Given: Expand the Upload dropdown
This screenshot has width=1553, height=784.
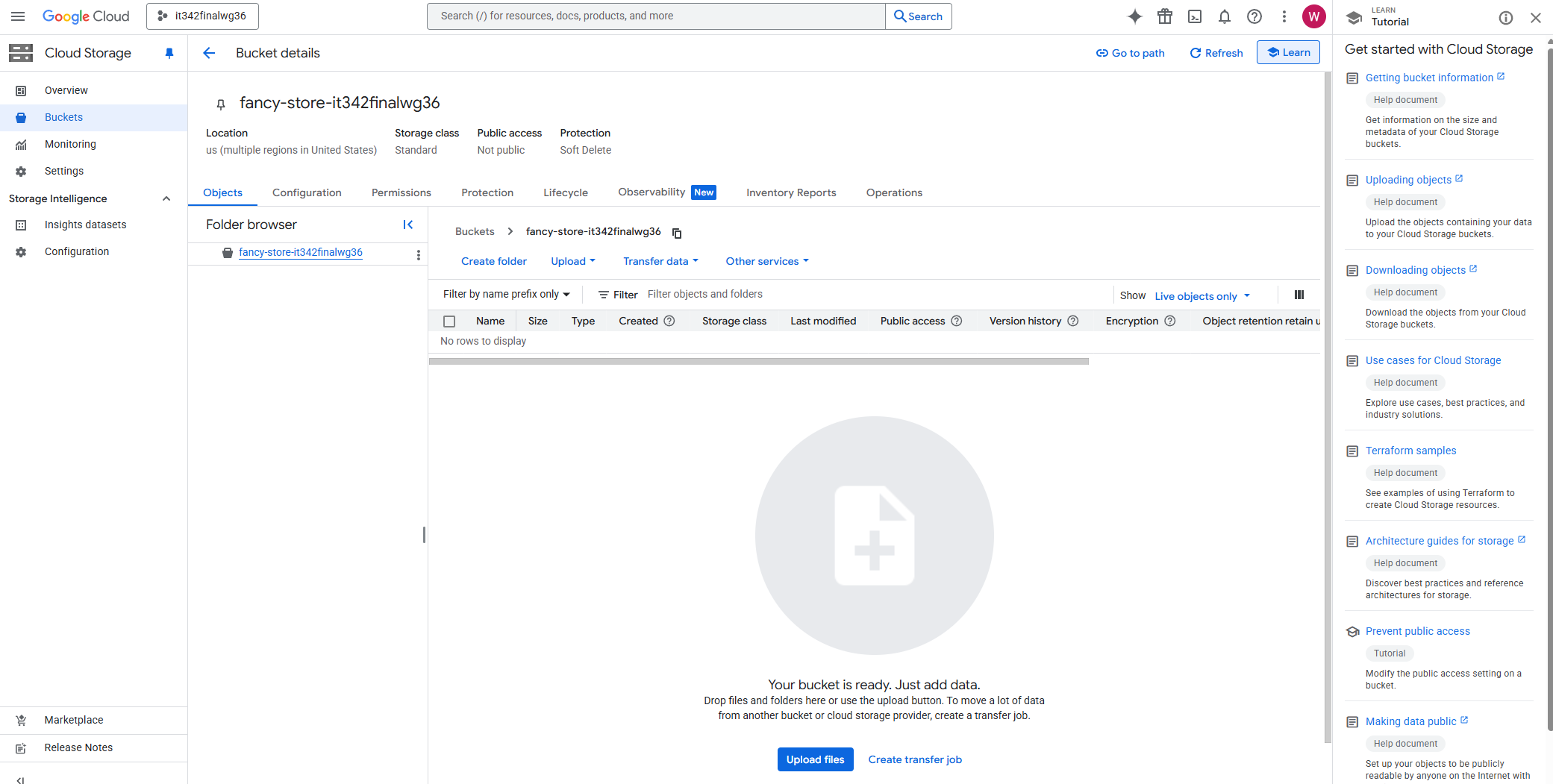Looking at the screenshot, I should click(x=572, y=261).
